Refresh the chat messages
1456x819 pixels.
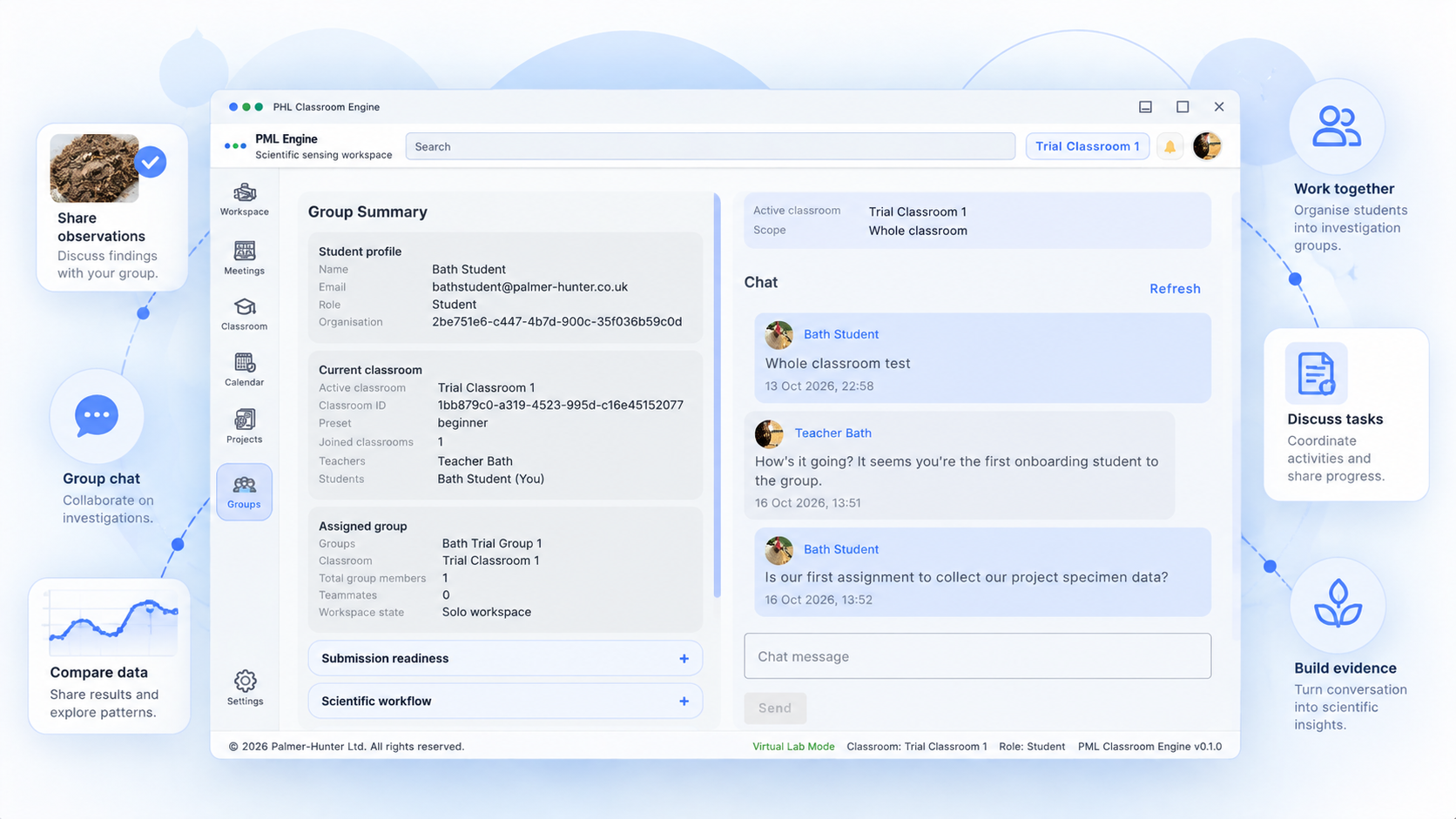(1175, 289)
